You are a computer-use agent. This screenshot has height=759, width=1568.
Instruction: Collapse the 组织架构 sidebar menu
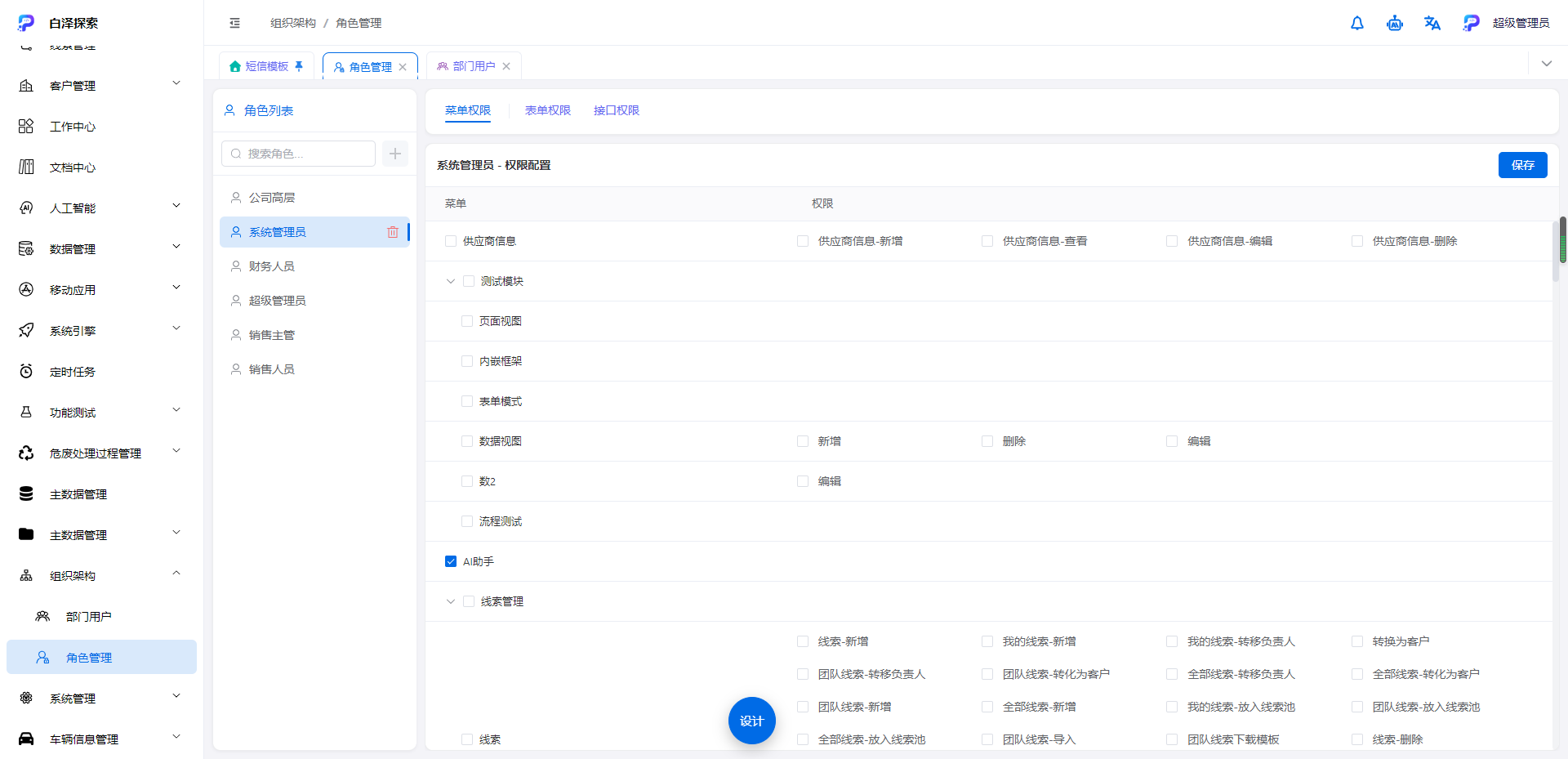click(x=176, y=574)
